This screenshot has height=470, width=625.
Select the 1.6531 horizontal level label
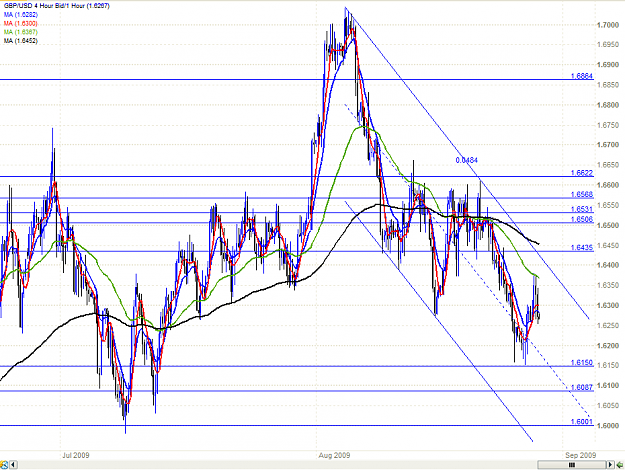(x=582, y=209)
